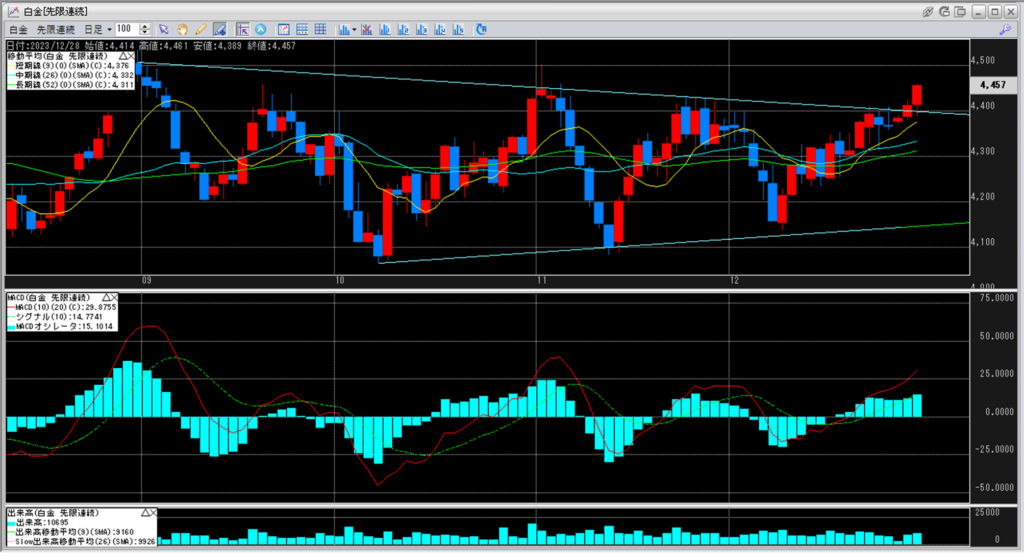The image size is (1024, 553).
Task: Collapse the MACD legend with triangle
Action: click(x=106, y=297)
